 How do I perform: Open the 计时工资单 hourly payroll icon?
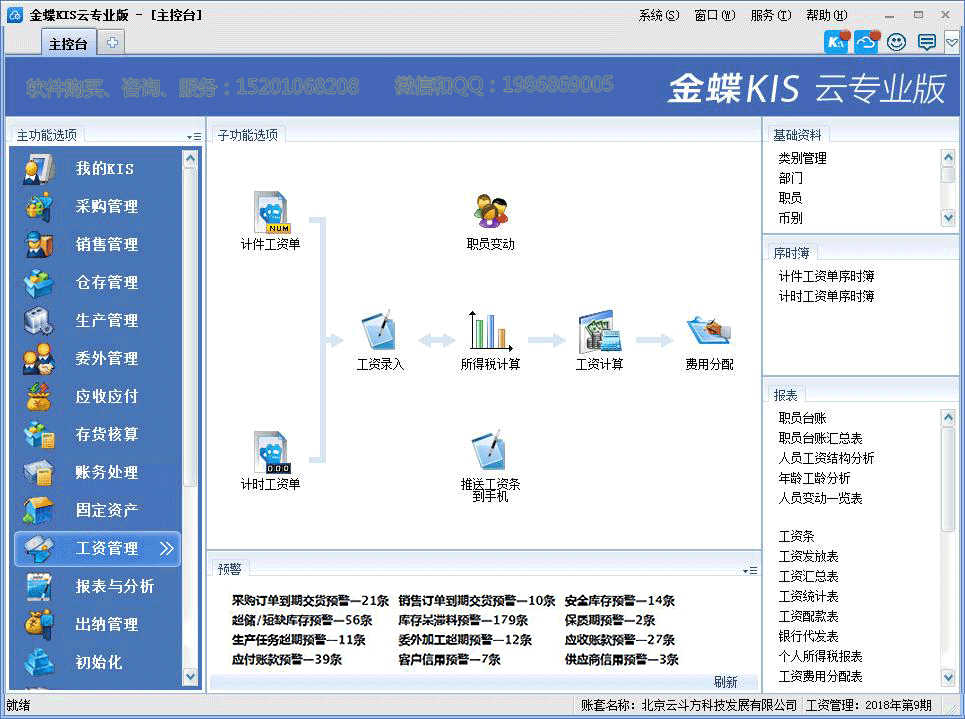click(270, 452)
